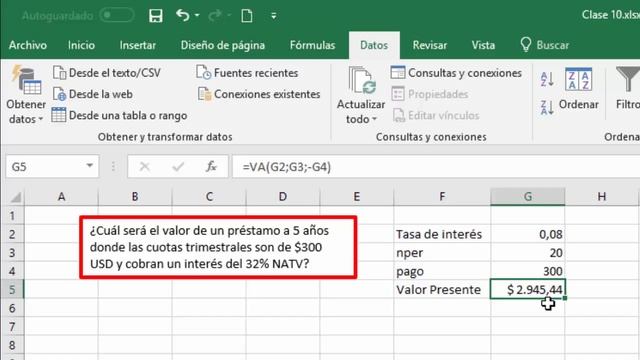This screenshot has width=640, height=360.
Task: Click the Redo arrow icon
Action: (x=215, y=16)
